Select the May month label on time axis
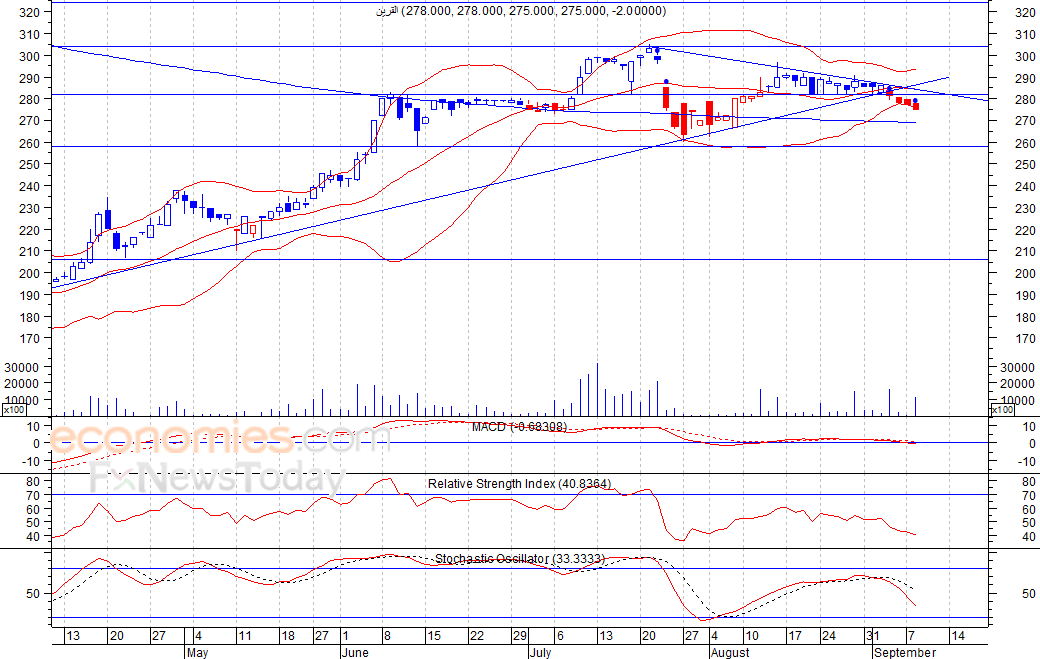Screen dimensions: 1040x659 point(197,652)
